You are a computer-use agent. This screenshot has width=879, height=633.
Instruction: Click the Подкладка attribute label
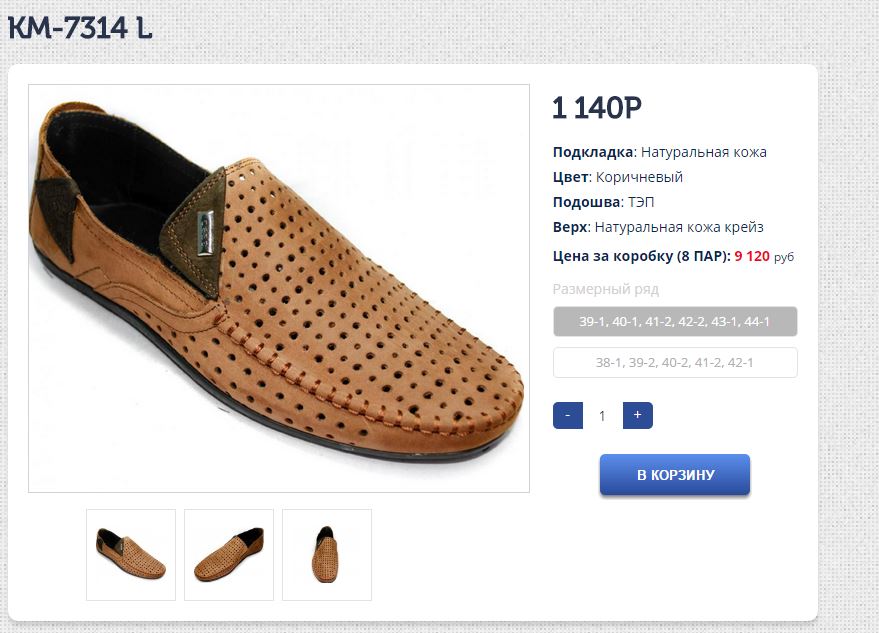(593, 152)
